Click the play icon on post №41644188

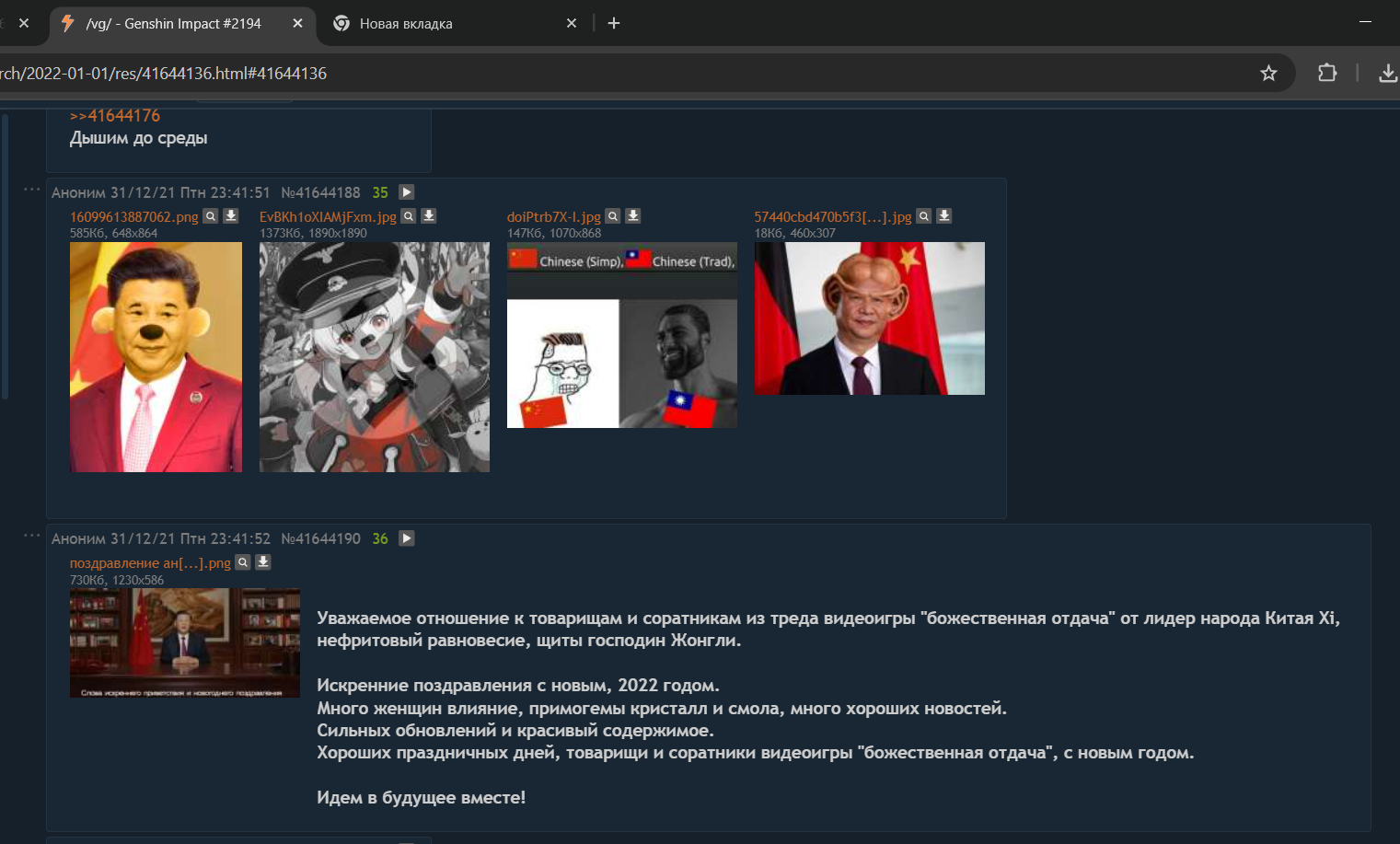pyautogui.click(x=407, y=192)
